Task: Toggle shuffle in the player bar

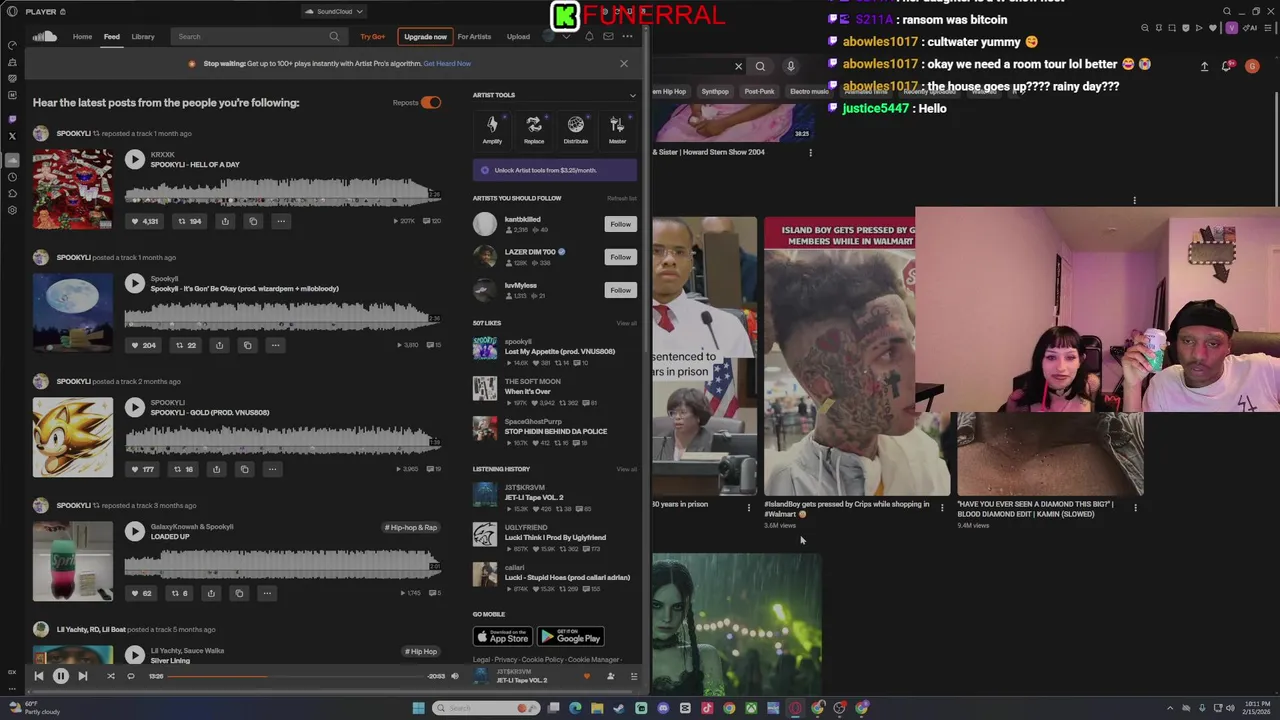Action: click(x=110, y=677)
